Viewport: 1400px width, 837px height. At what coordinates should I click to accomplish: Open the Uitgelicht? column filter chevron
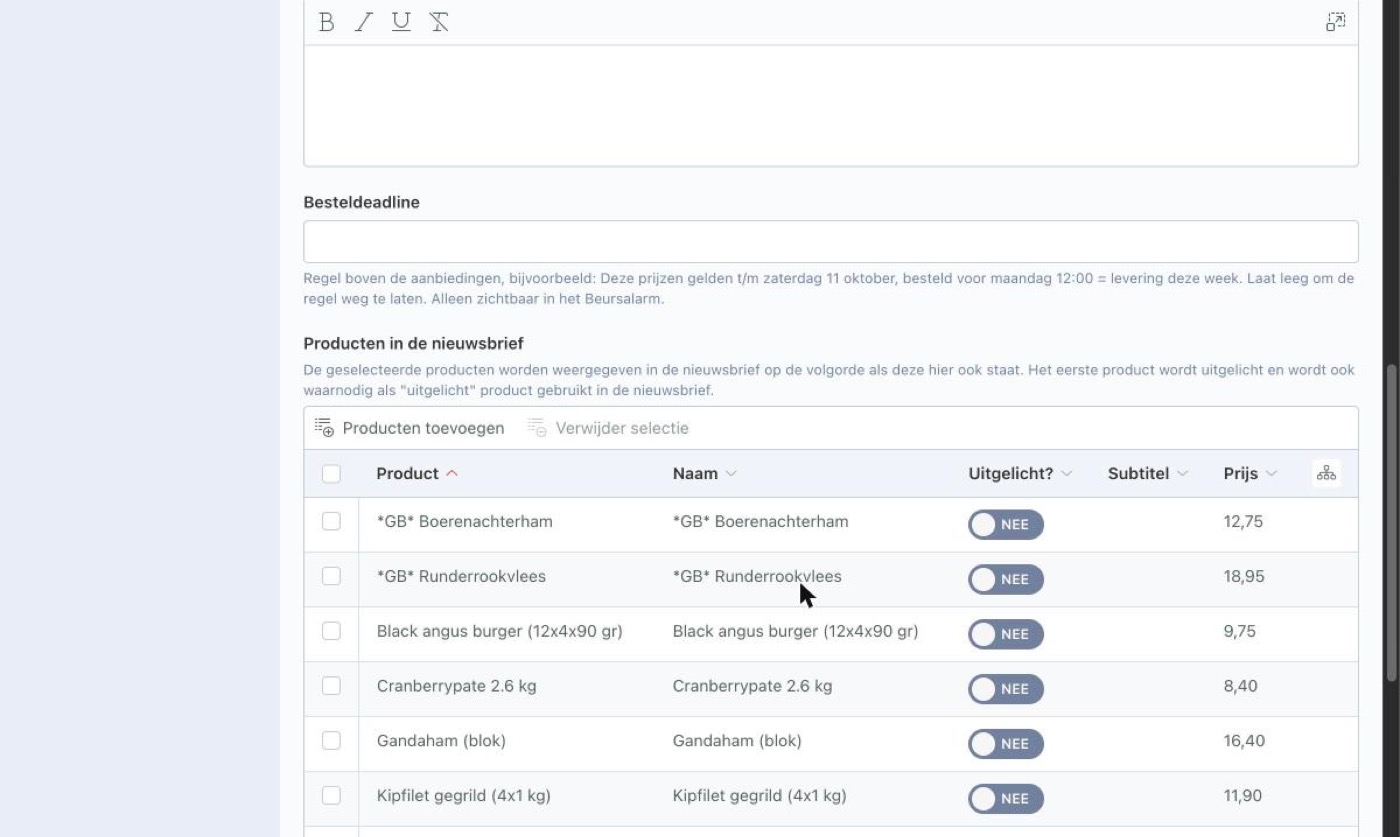[x=1066, y=474]
